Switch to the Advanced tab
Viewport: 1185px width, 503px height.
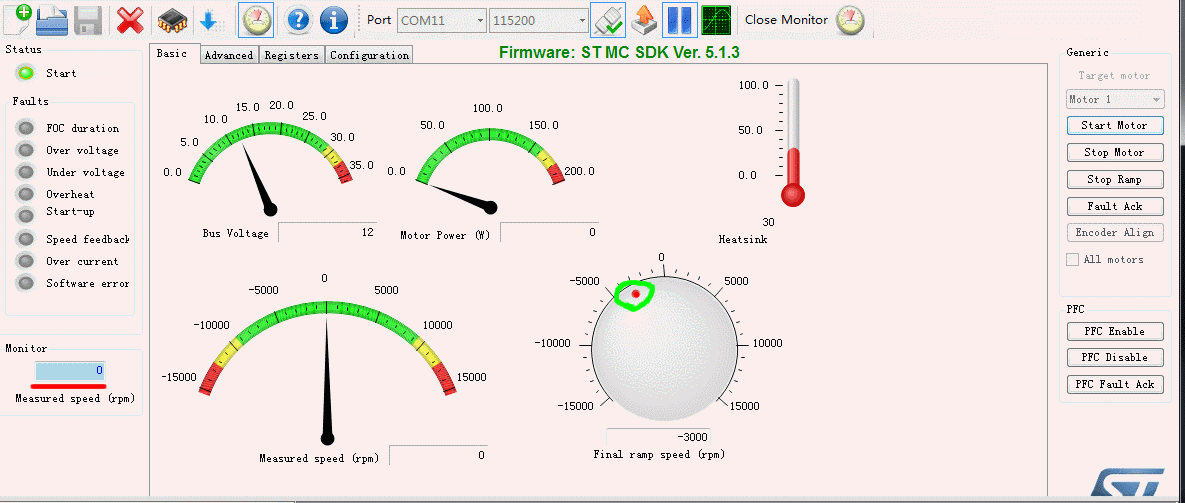[x=229, y=55]
